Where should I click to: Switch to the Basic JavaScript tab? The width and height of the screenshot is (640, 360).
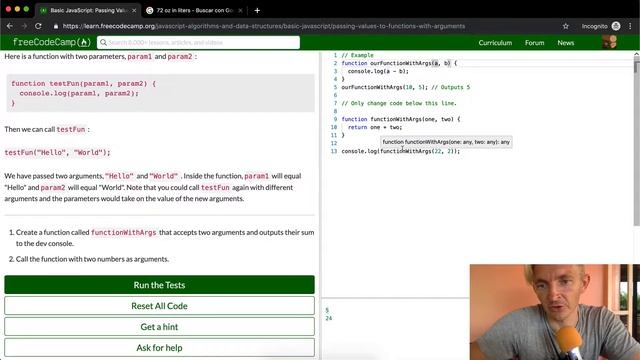point(88,11)
